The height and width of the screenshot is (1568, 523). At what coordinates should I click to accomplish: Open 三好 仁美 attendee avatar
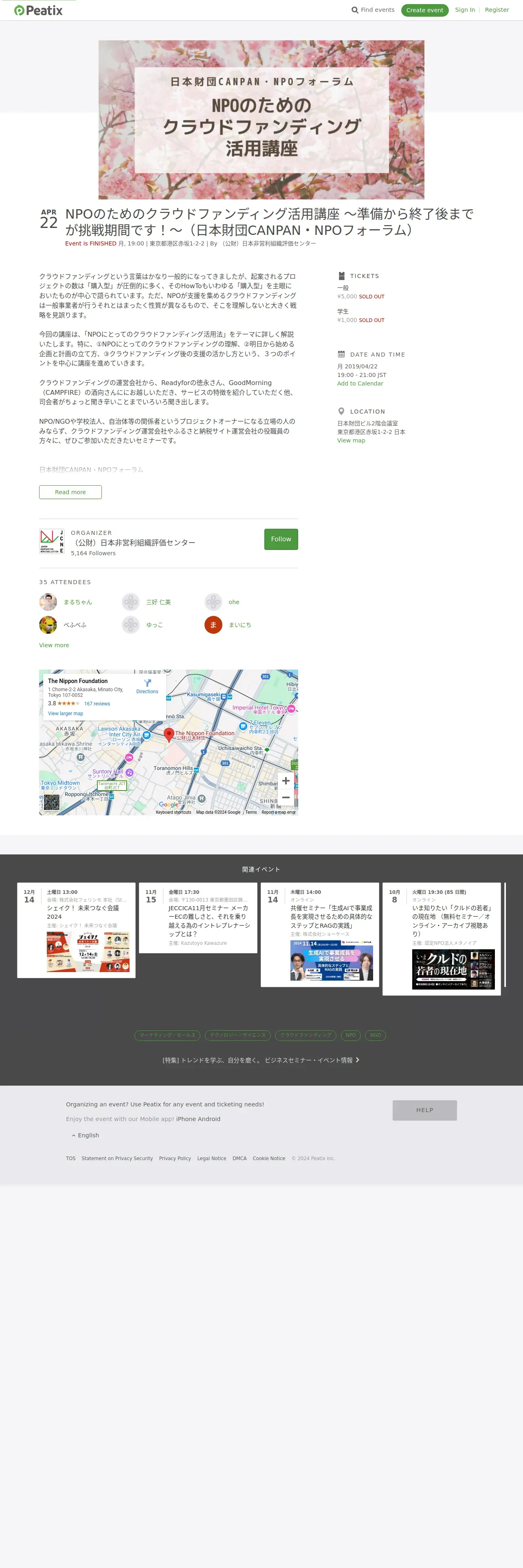(x=131, y=602)
